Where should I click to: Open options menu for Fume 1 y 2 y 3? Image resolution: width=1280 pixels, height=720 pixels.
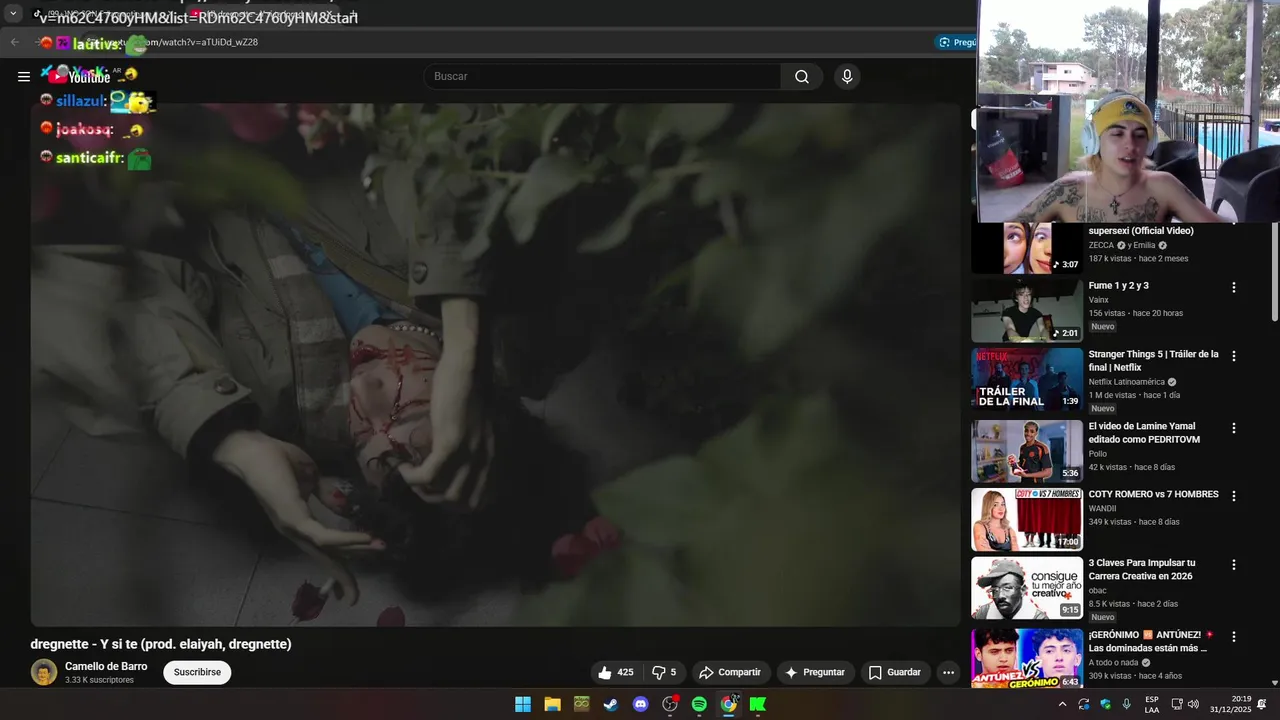(1234, 287)
